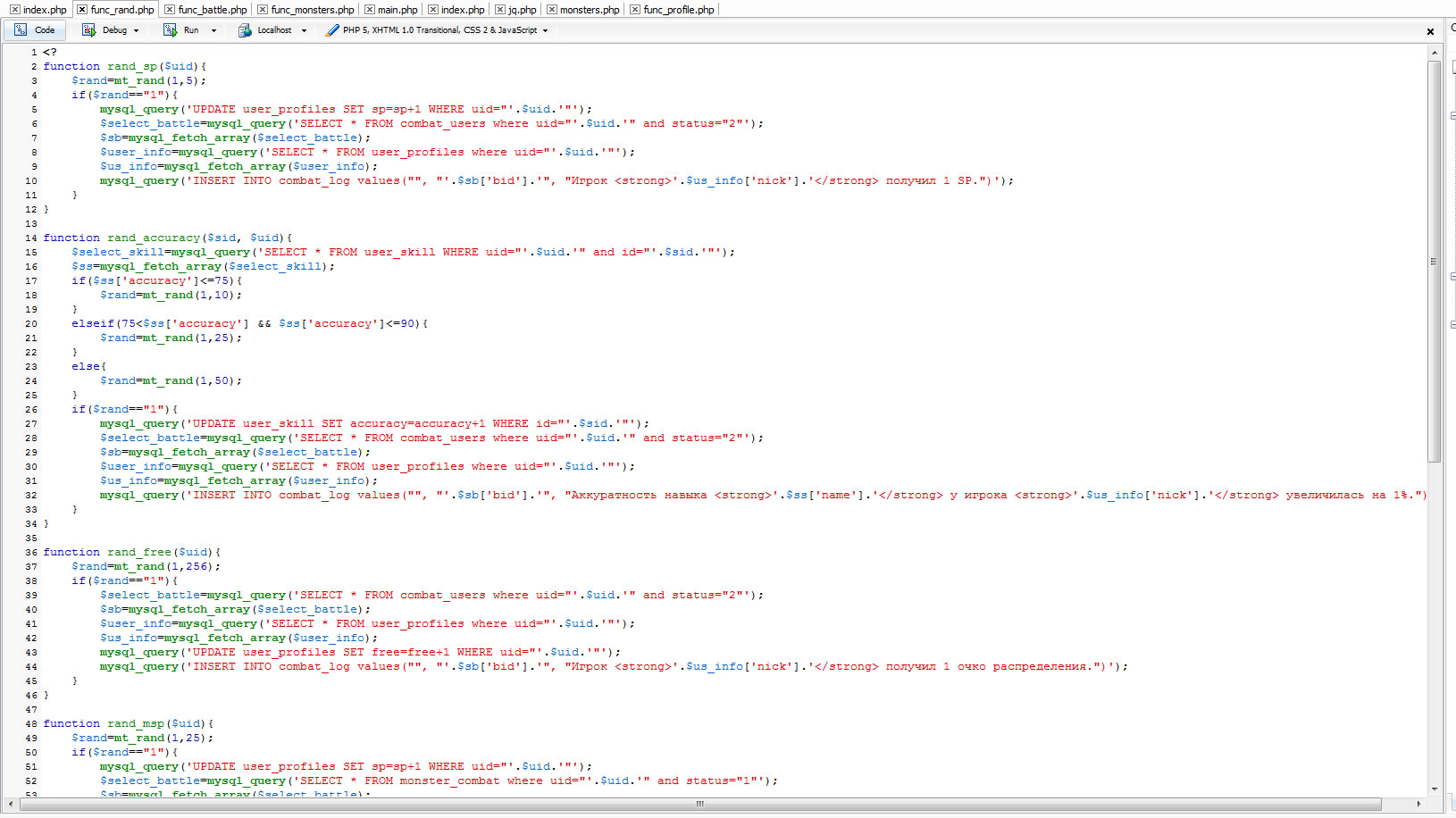Expand the PHP 5, XHTML language dropdown arrow

[x=545, y=30]
